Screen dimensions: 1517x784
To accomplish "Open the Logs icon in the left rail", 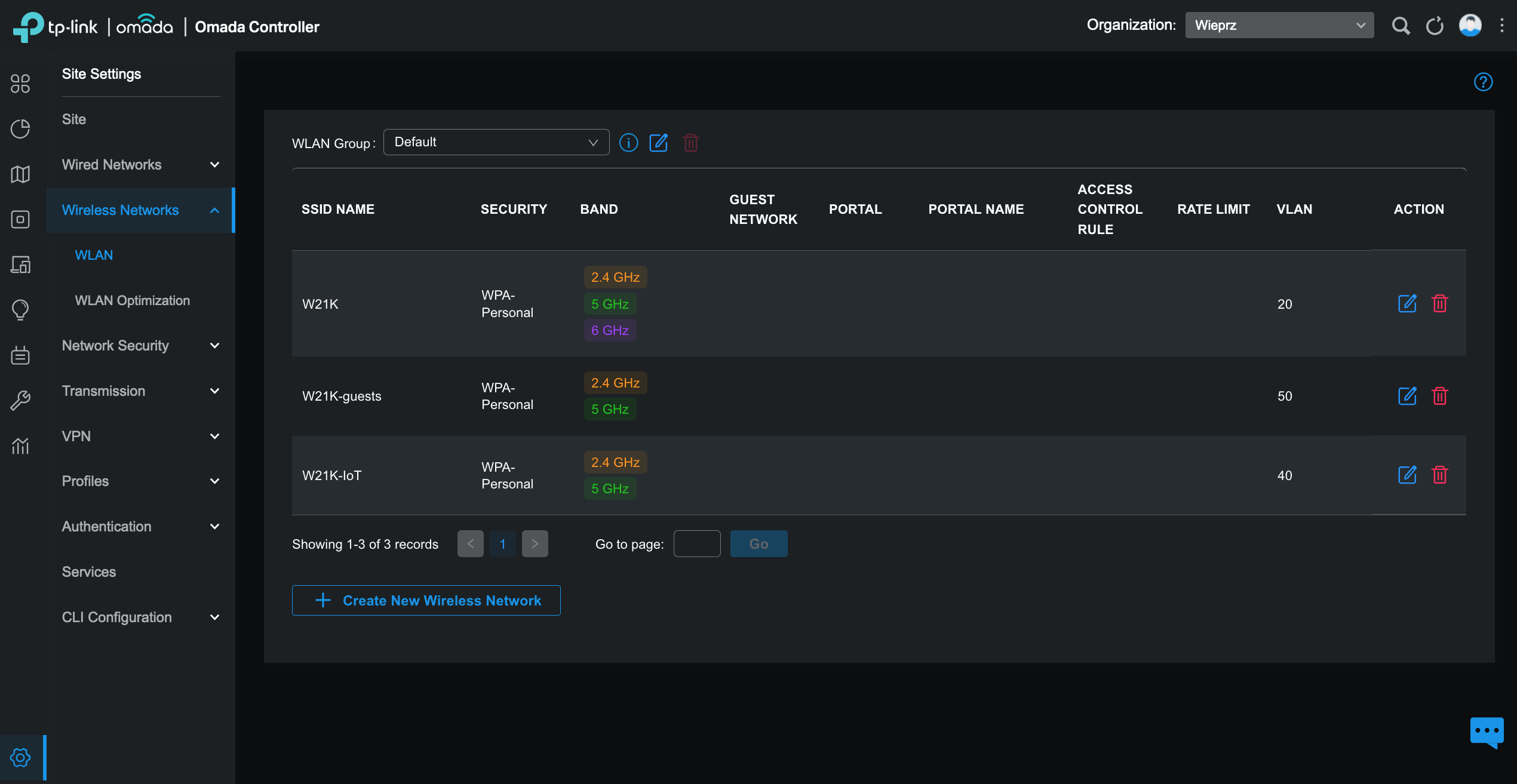I will [20, 355].
